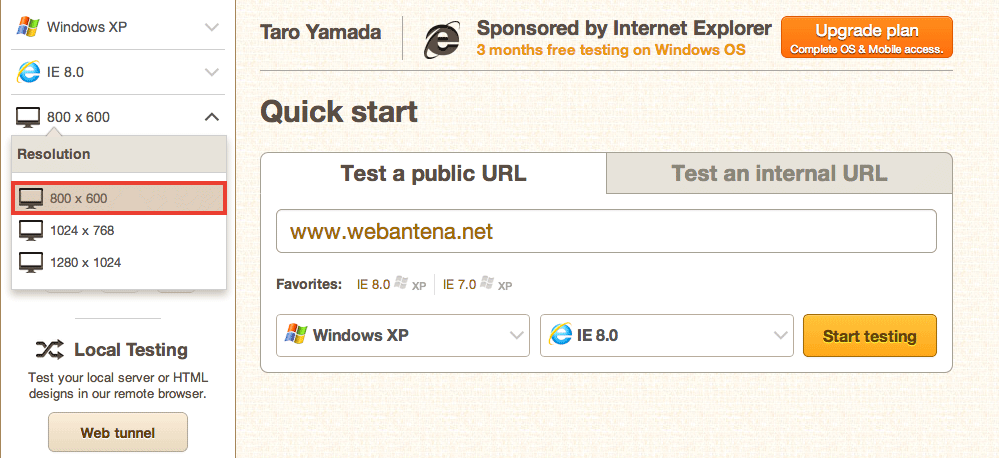Click the monitor icon beside sidebar 800 x 600
Screen dimensions: 999x458
pyautogui.click(x=28, y=117)
